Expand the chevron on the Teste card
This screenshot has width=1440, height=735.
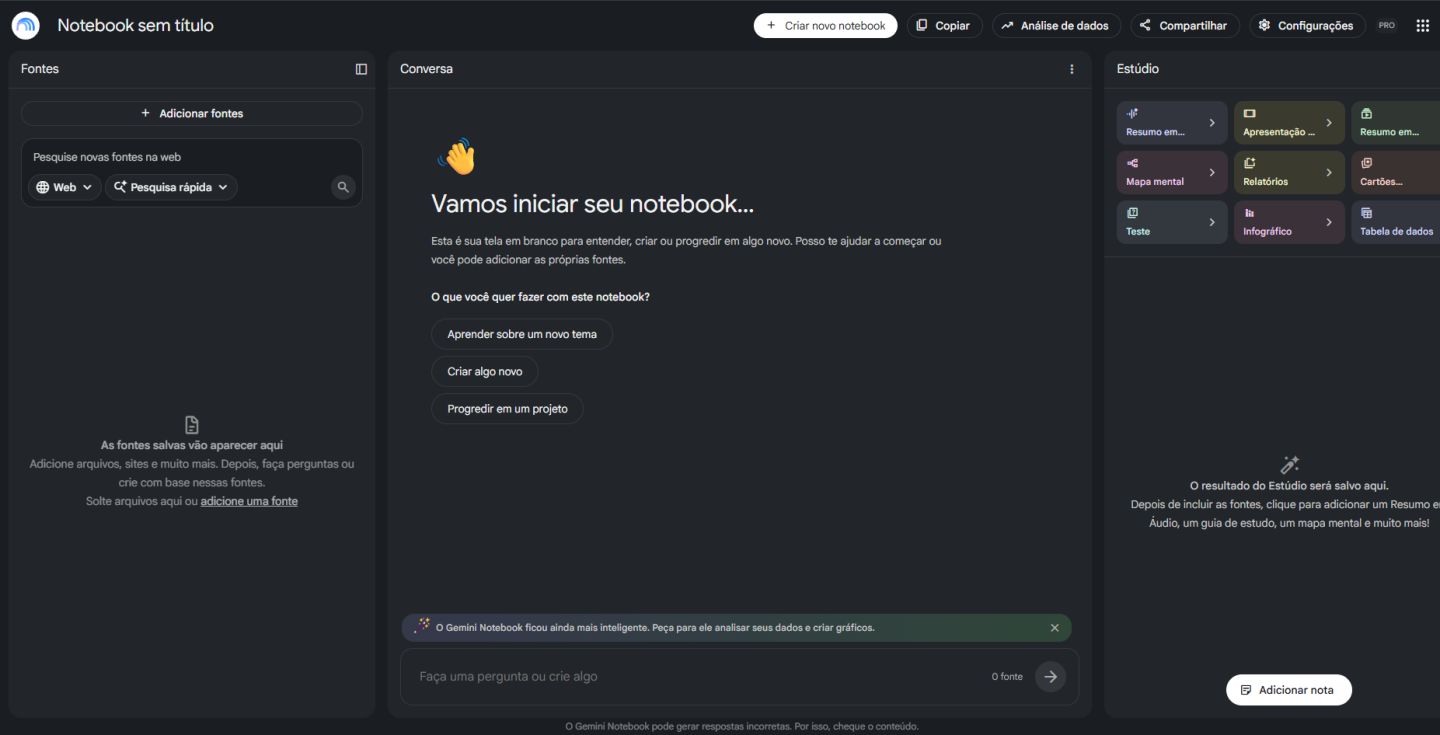1212,222
